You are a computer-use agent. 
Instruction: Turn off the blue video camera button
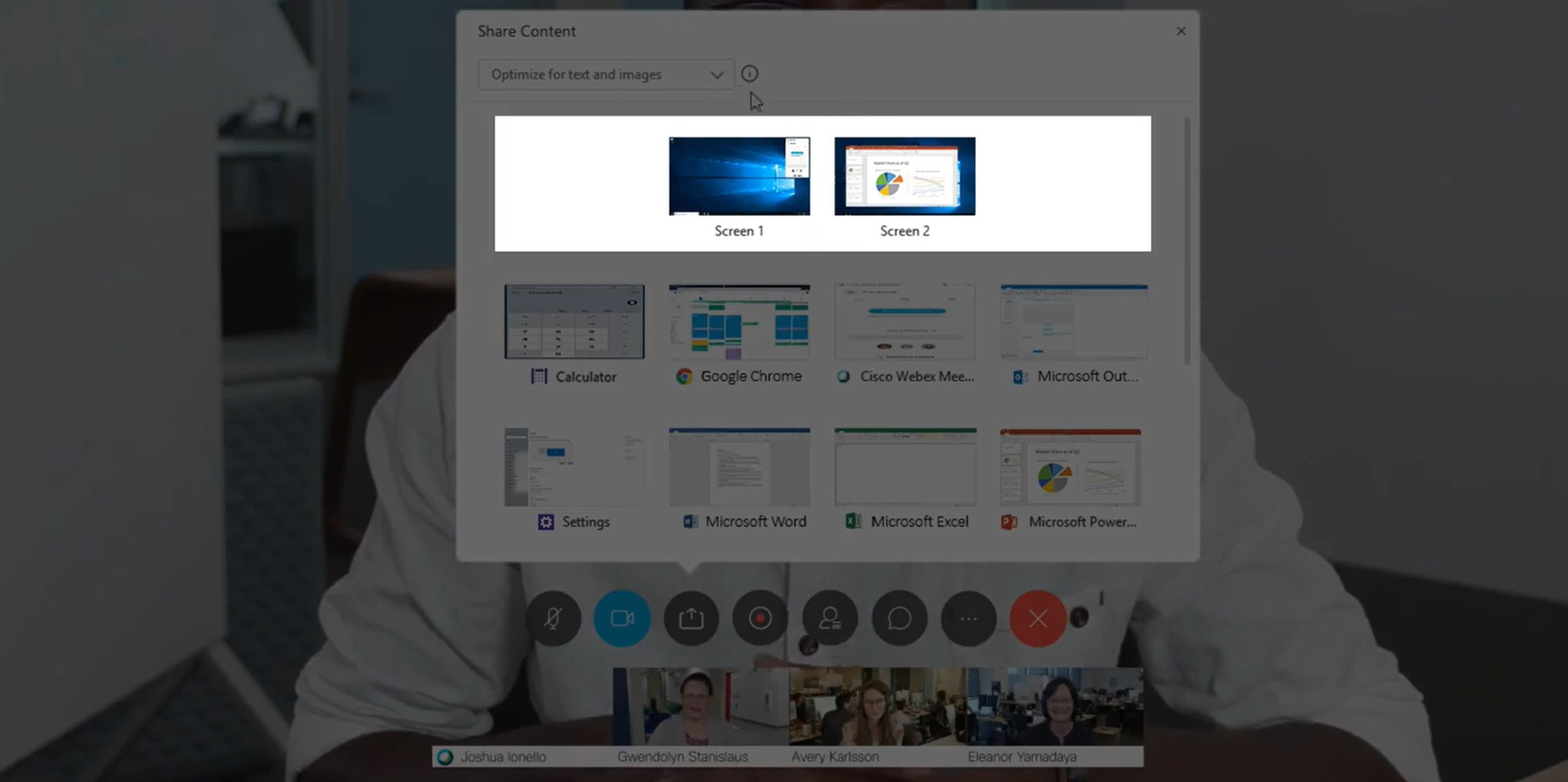click(622, 619)
